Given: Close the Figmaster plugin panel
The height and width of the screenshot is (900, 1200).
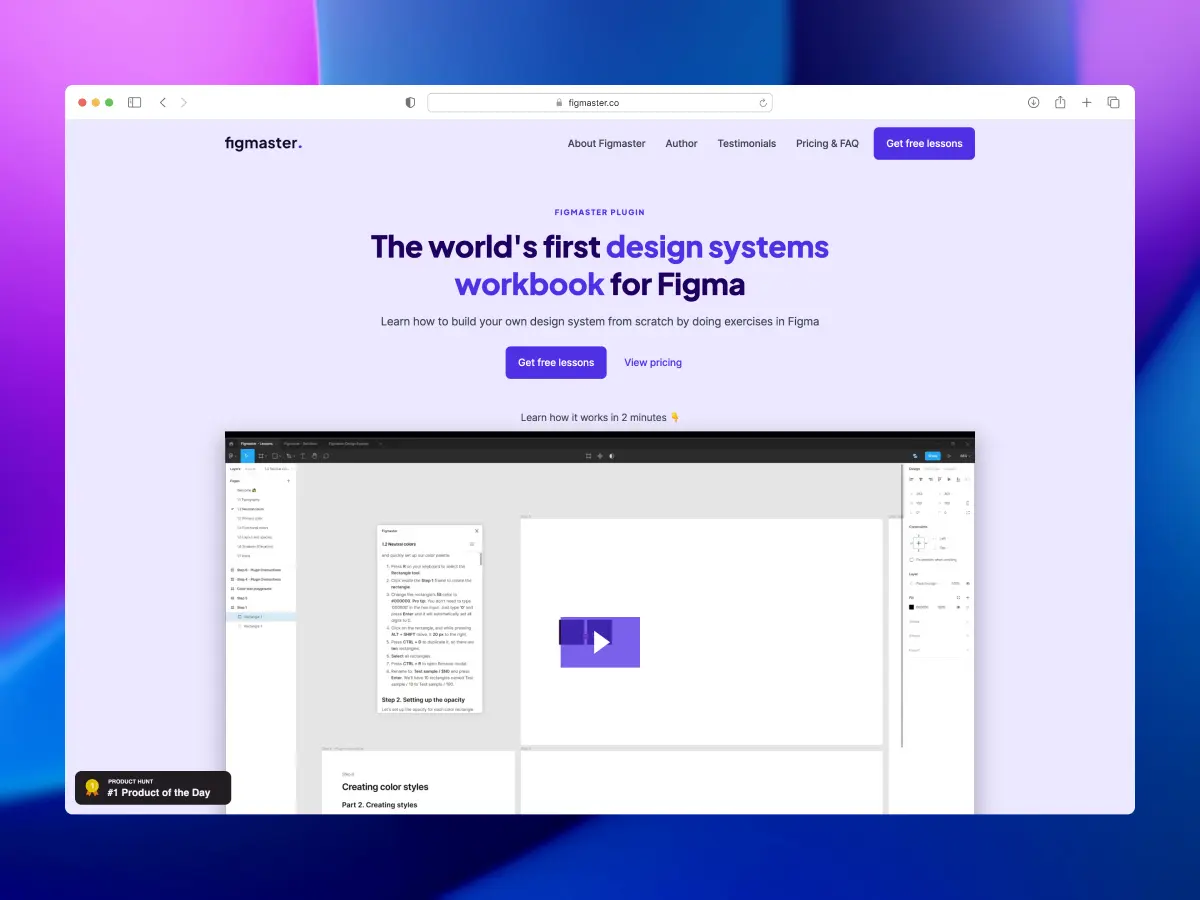Looking at the screenshot, I should coord(476,530).
